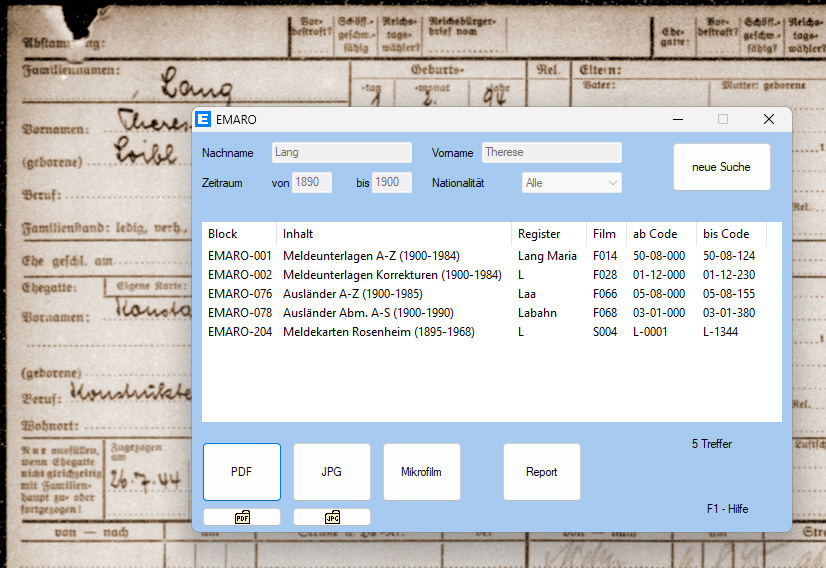The image size is (826, 568).
Task: Sort by the Block column header
Action: tap(239, 234)
